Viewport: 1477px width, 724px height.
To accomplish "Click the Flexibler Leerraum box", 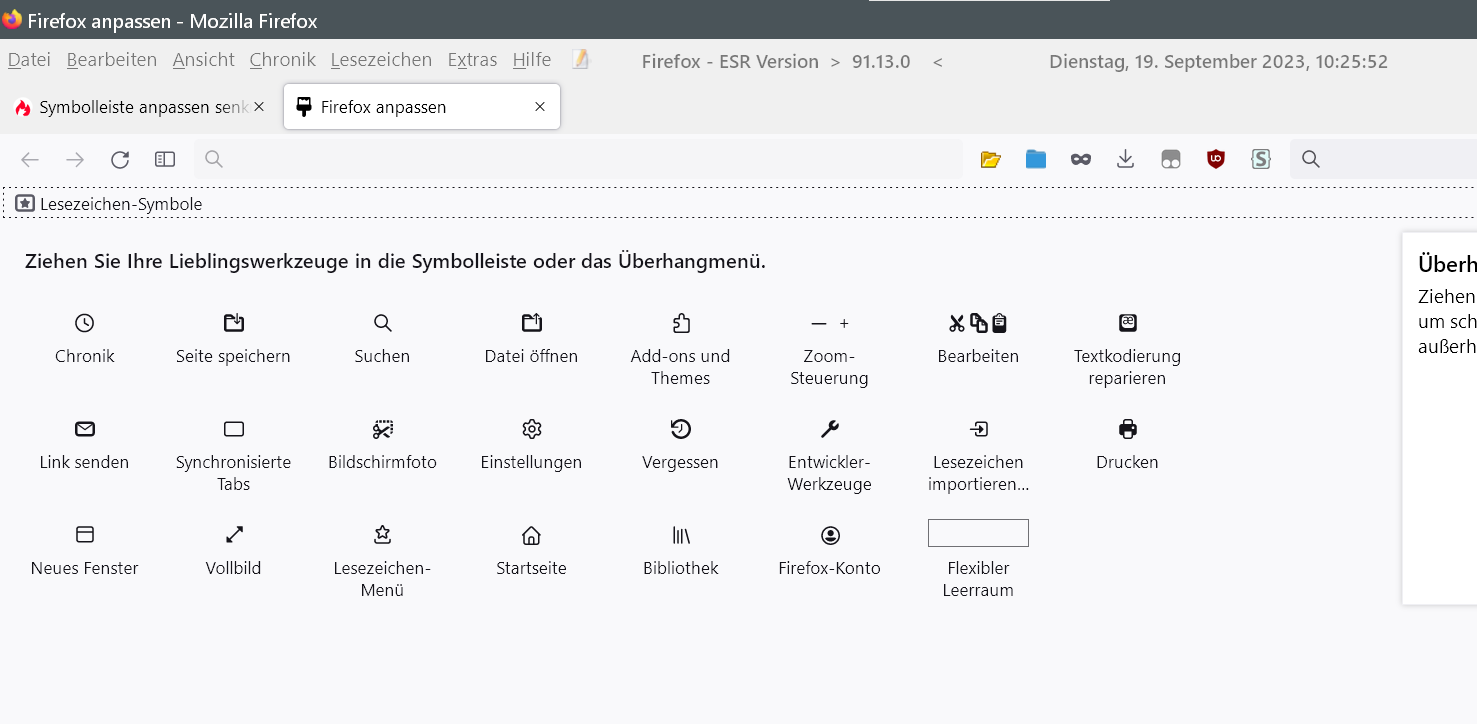I will 978,533.
